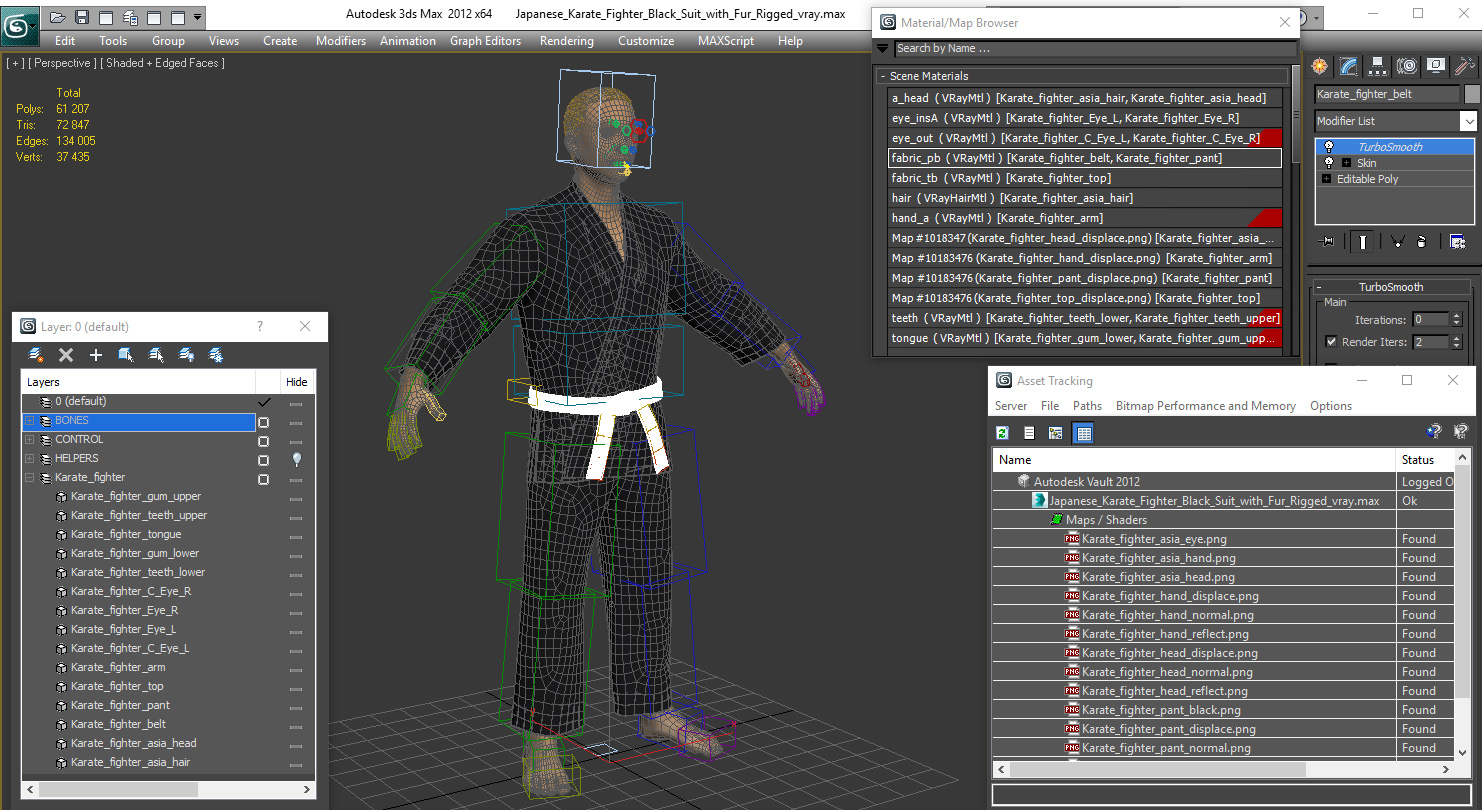Collapse the Karate_fighter layer tree node
1482x810 pixels.
pyautogui.click(x=30, y=478)
